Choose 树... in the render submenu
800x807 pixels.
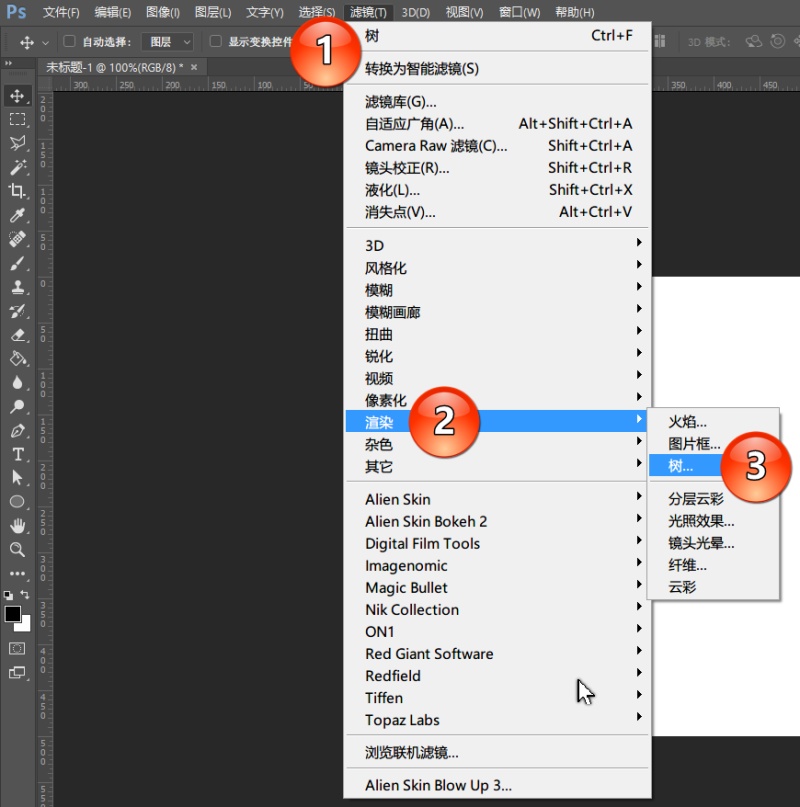pos(714,466)
